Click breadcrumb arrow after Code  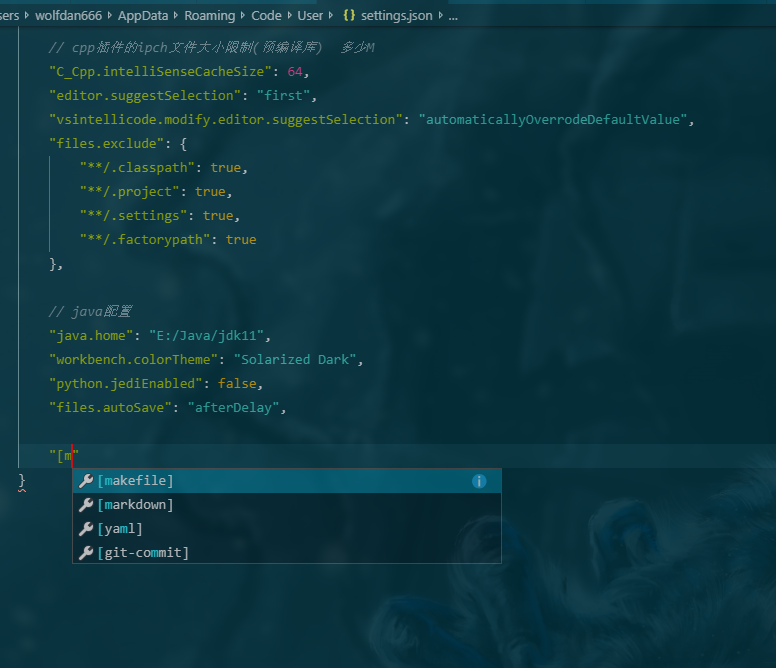pyautogui.click(x=290, y=15)
